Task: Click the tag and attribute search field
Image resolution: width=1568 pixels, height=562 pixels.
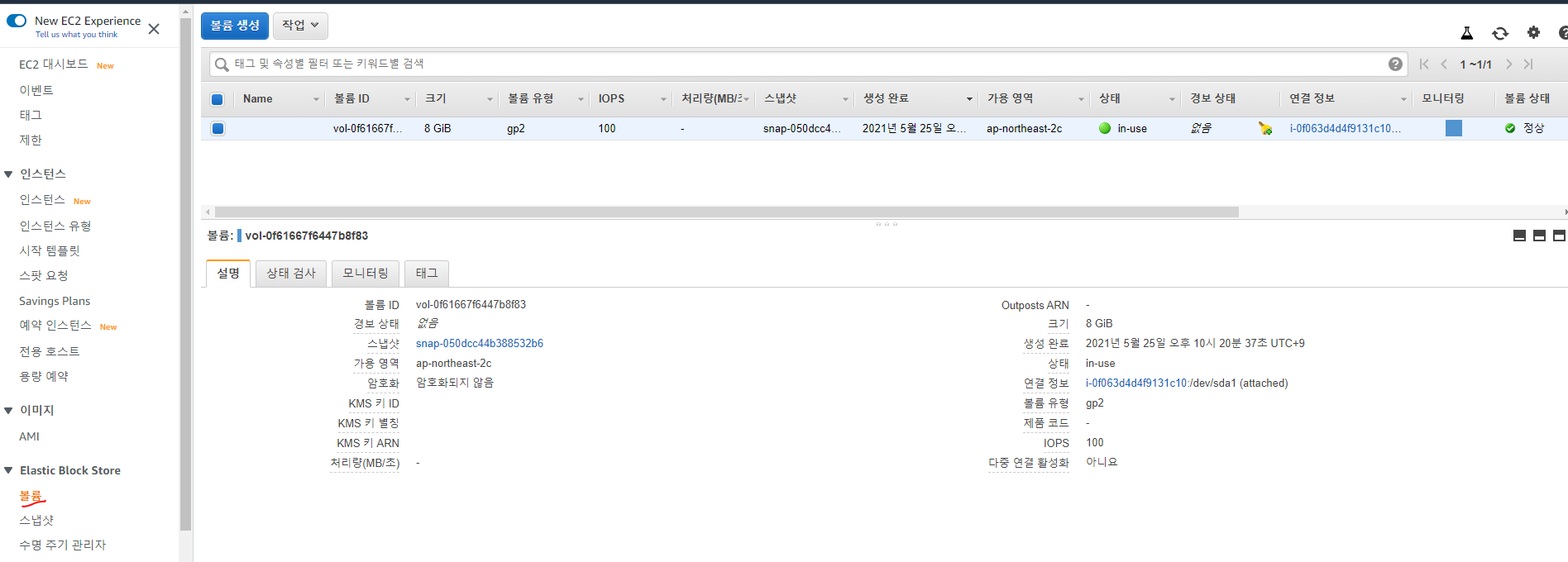Action: 807,64
